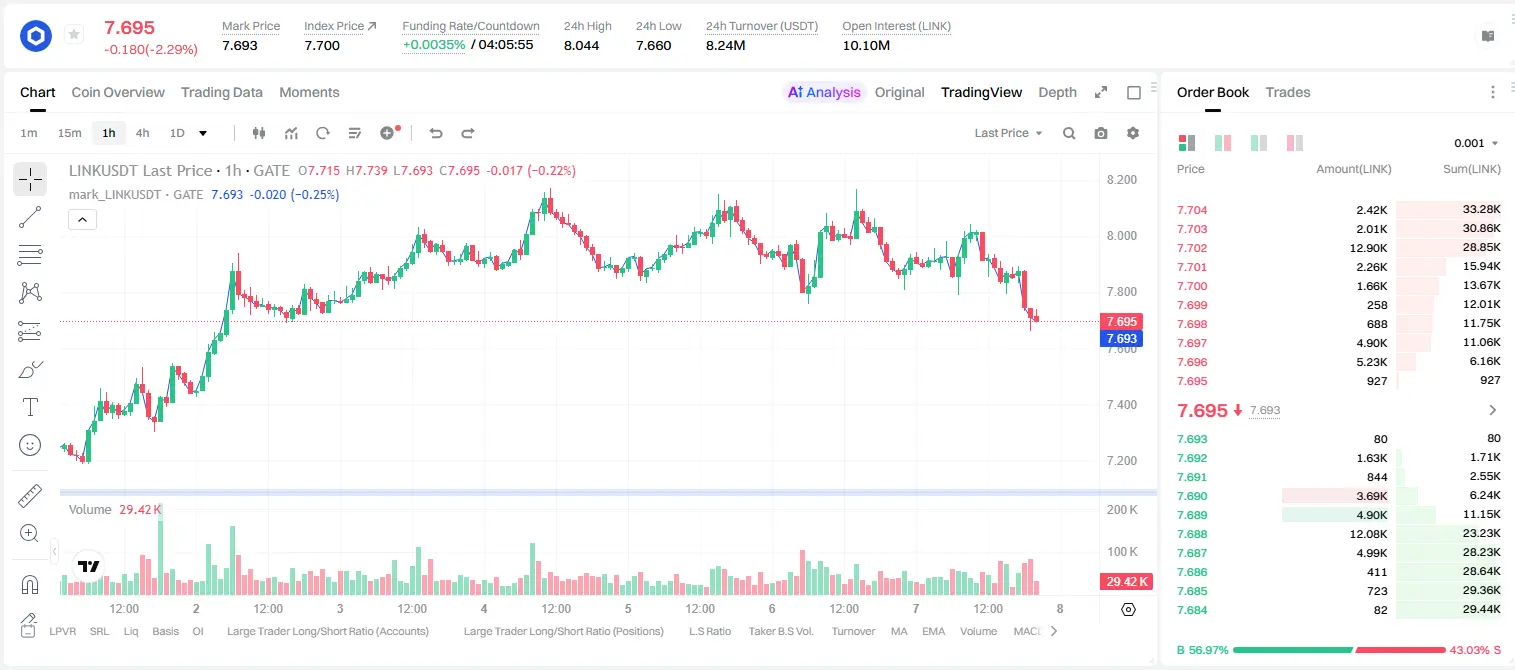1515x670 pixels.
Task: Open chart settings gear icon
Action: tap(1133, 133)
